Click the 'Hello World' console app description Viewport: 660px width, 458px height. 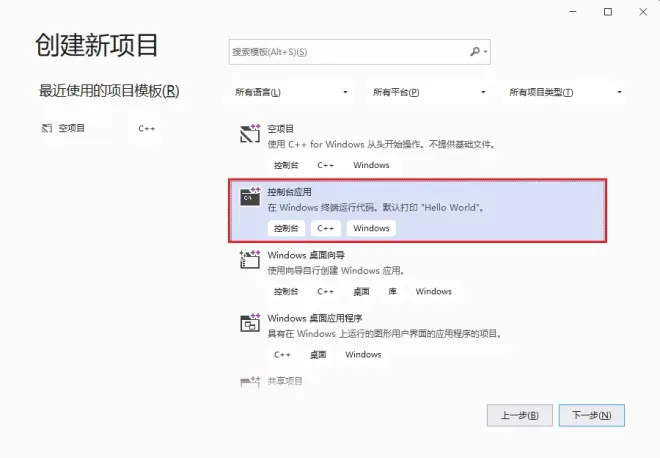click(377, 207)
